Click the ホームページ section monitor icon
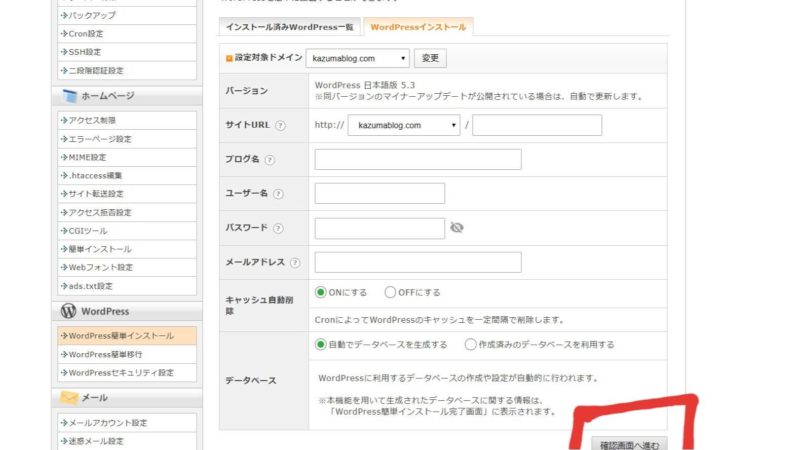 point(69,95)
